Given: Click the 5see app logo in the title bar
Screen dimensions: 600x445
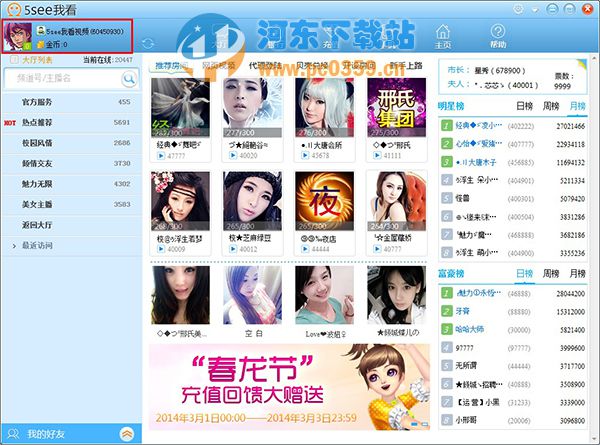Looking at the screenshot, I should click(x=14, y=10).
